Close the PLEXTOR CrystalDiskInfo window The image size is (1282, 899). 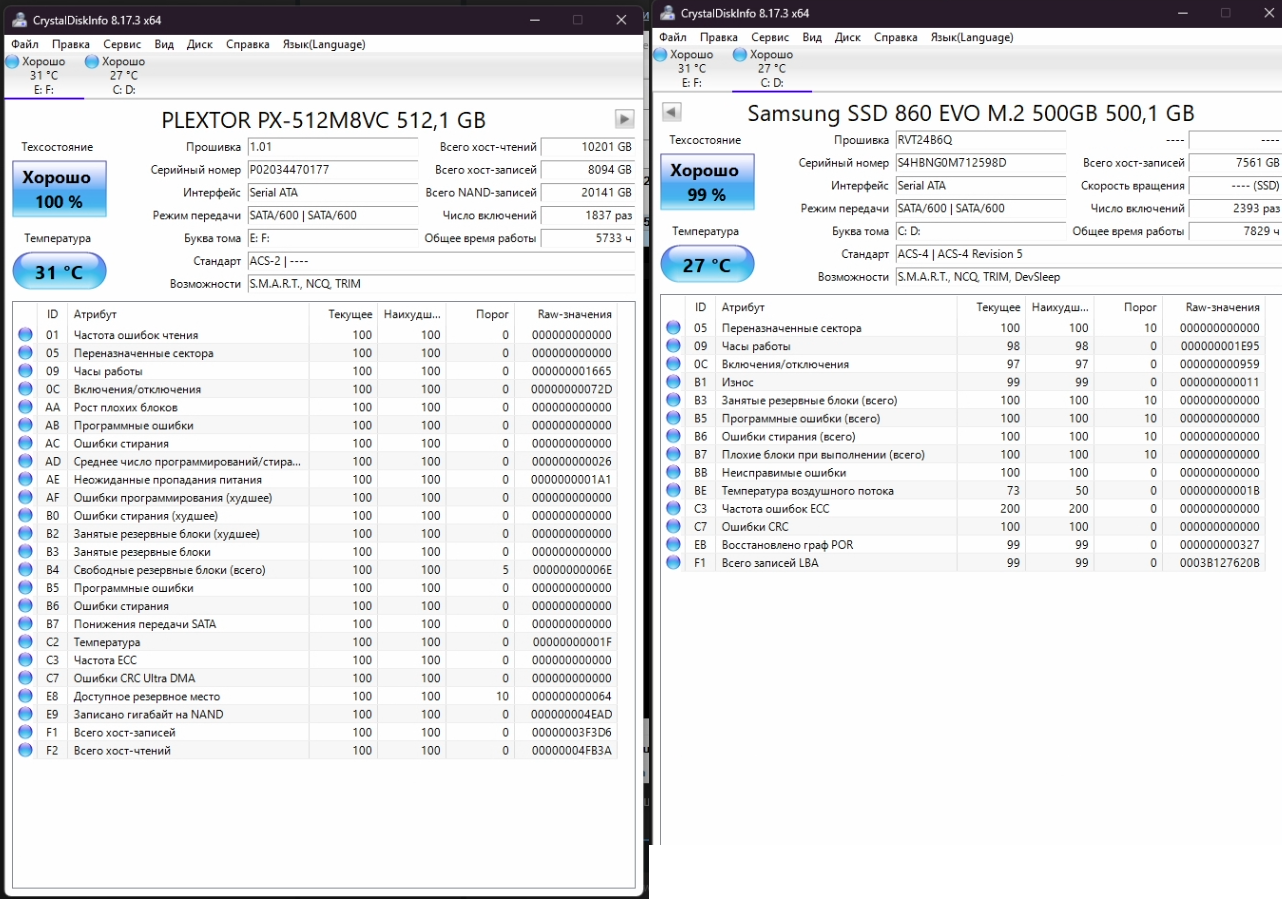[x=622, y=20]
